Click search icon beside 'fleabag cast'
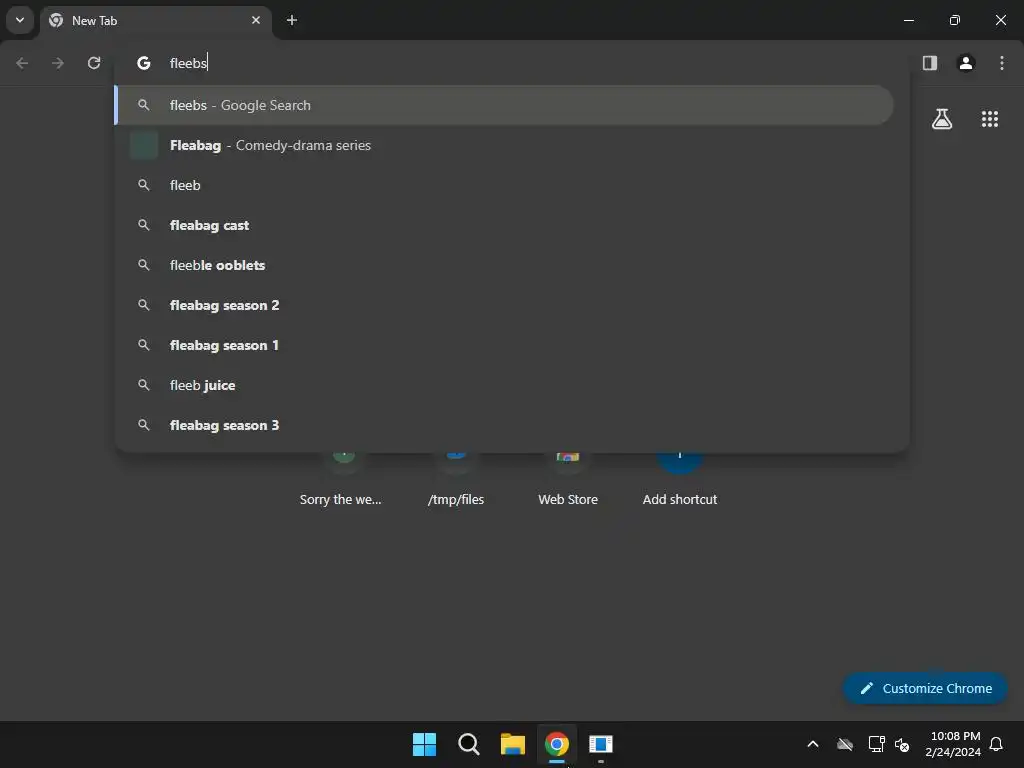This screenshot has height=768, width=1024. (x=144, y=225)
